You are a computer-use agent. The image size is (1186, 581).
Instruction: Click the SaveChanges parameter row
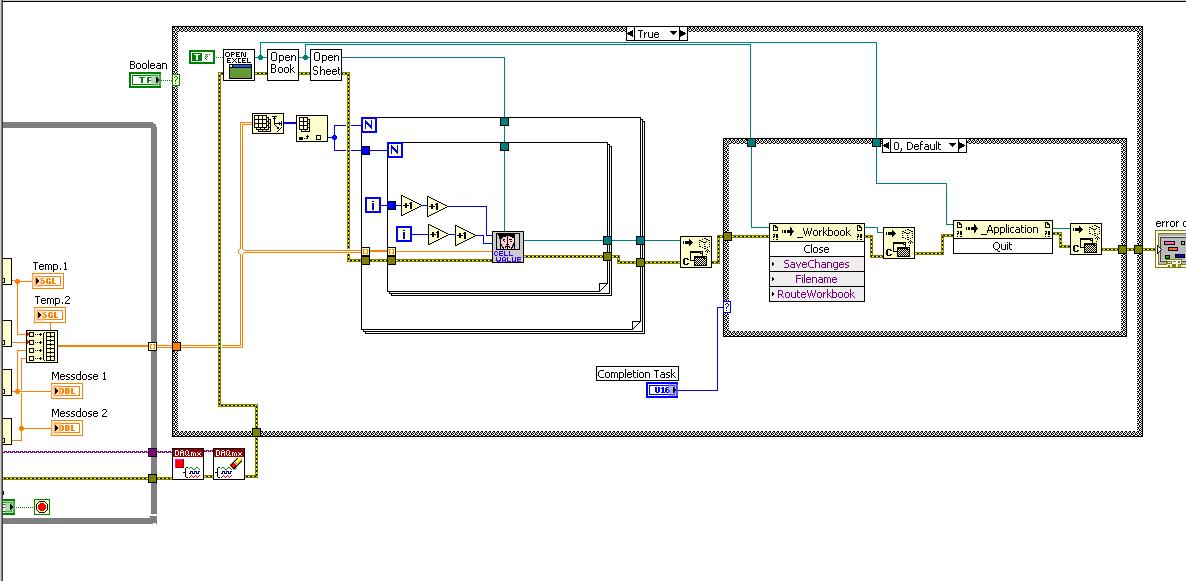816,264
